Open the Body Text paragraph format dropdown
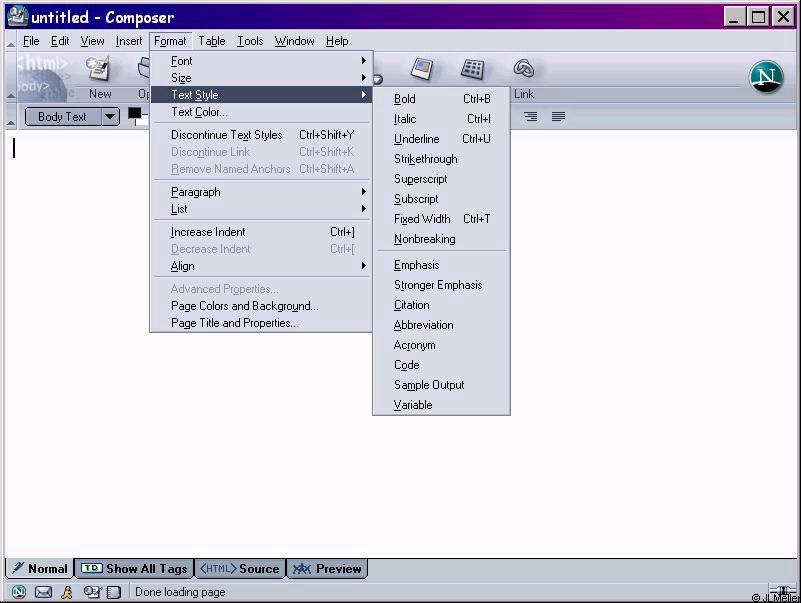 point(72,117)
